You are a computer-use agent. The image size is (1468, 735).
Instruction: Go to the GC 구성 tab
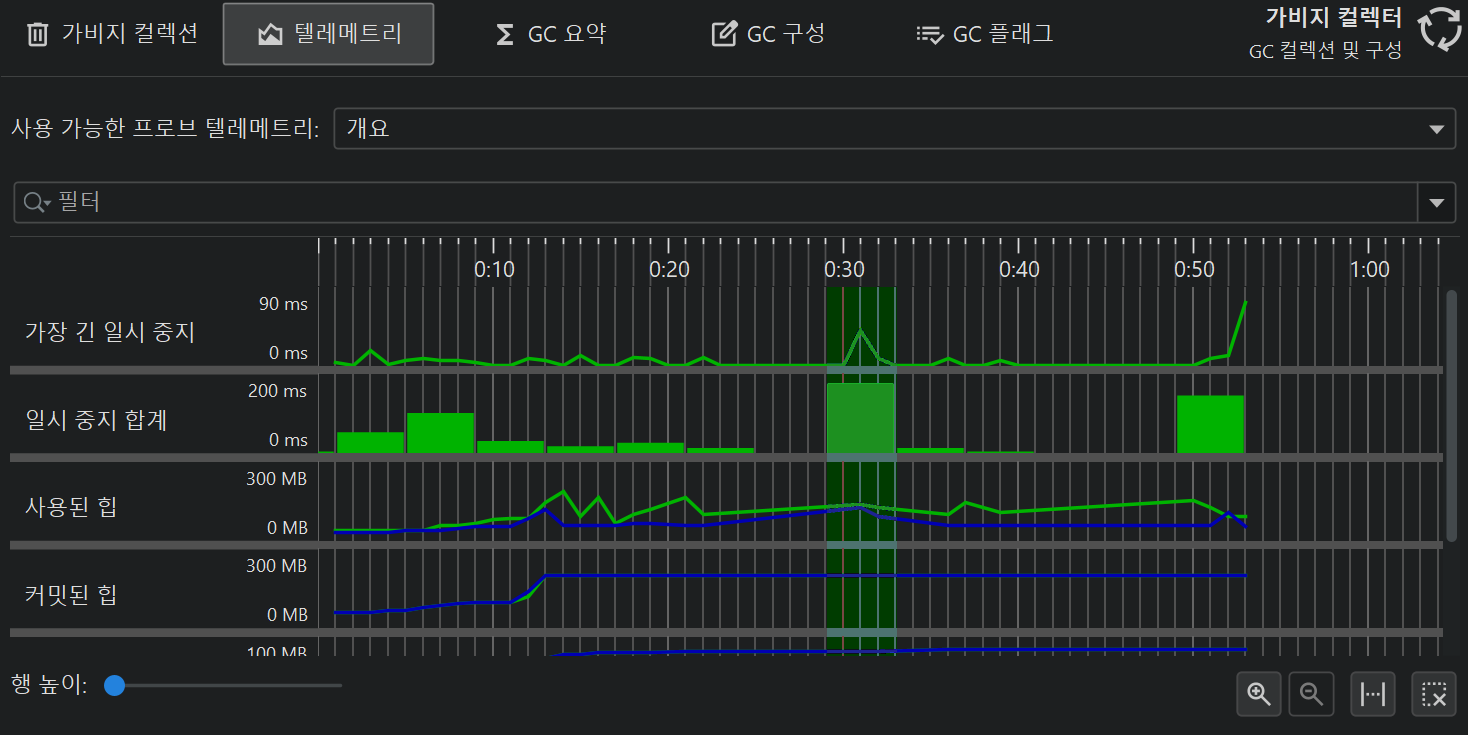click(768, 34)
